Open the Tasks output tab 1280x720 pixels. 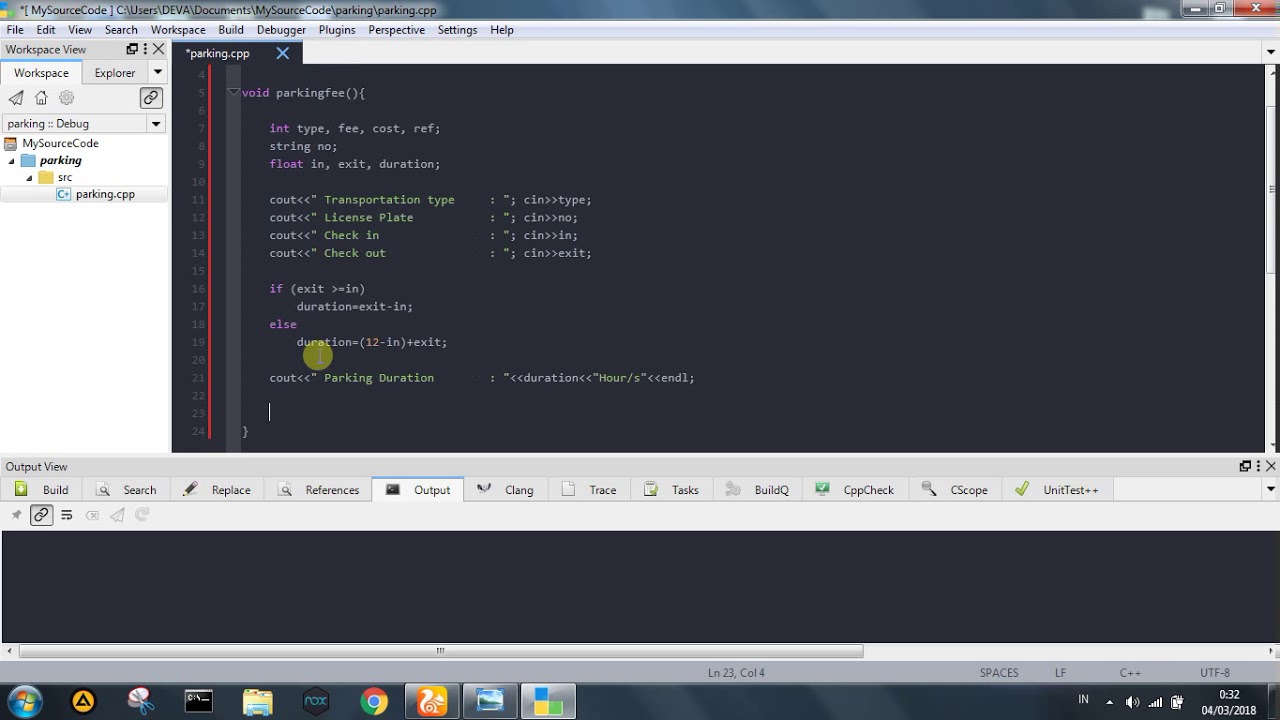click(x=672, y=490)
